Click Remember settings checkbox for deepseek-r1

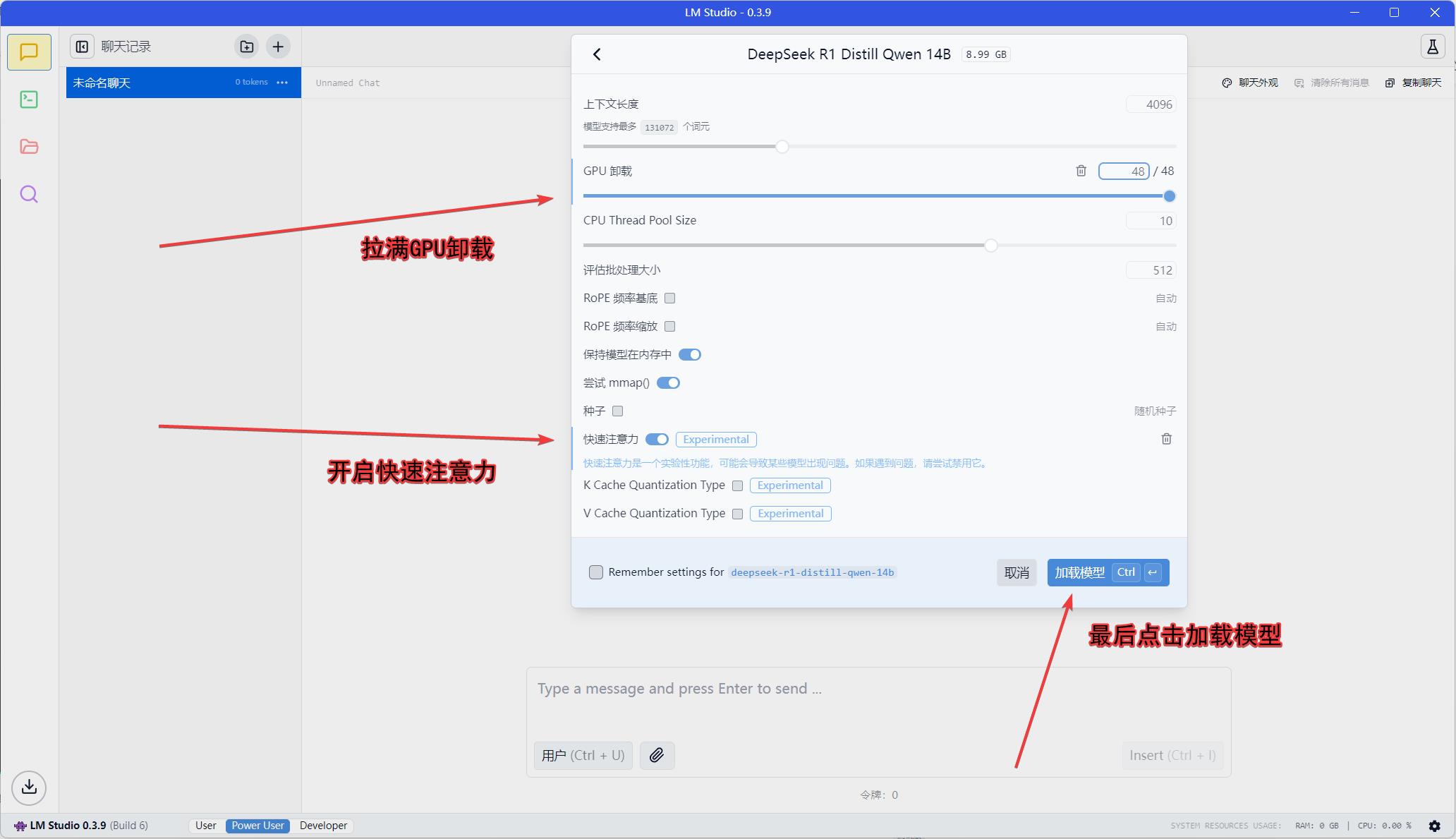[595, 572]
